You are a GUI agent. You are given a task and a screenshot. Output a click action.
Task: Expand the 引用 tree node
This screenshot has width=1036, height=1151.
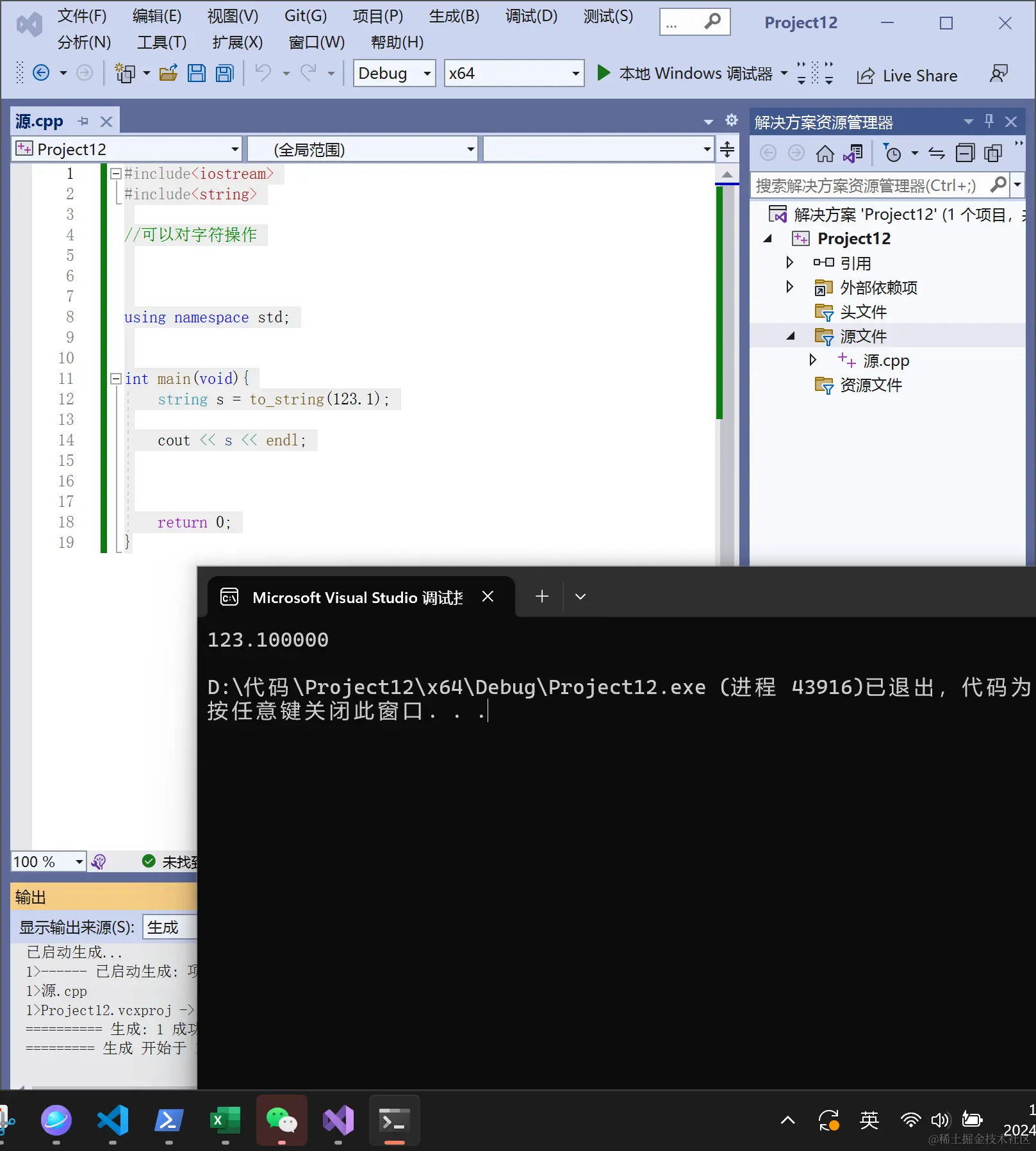[789, 262]
